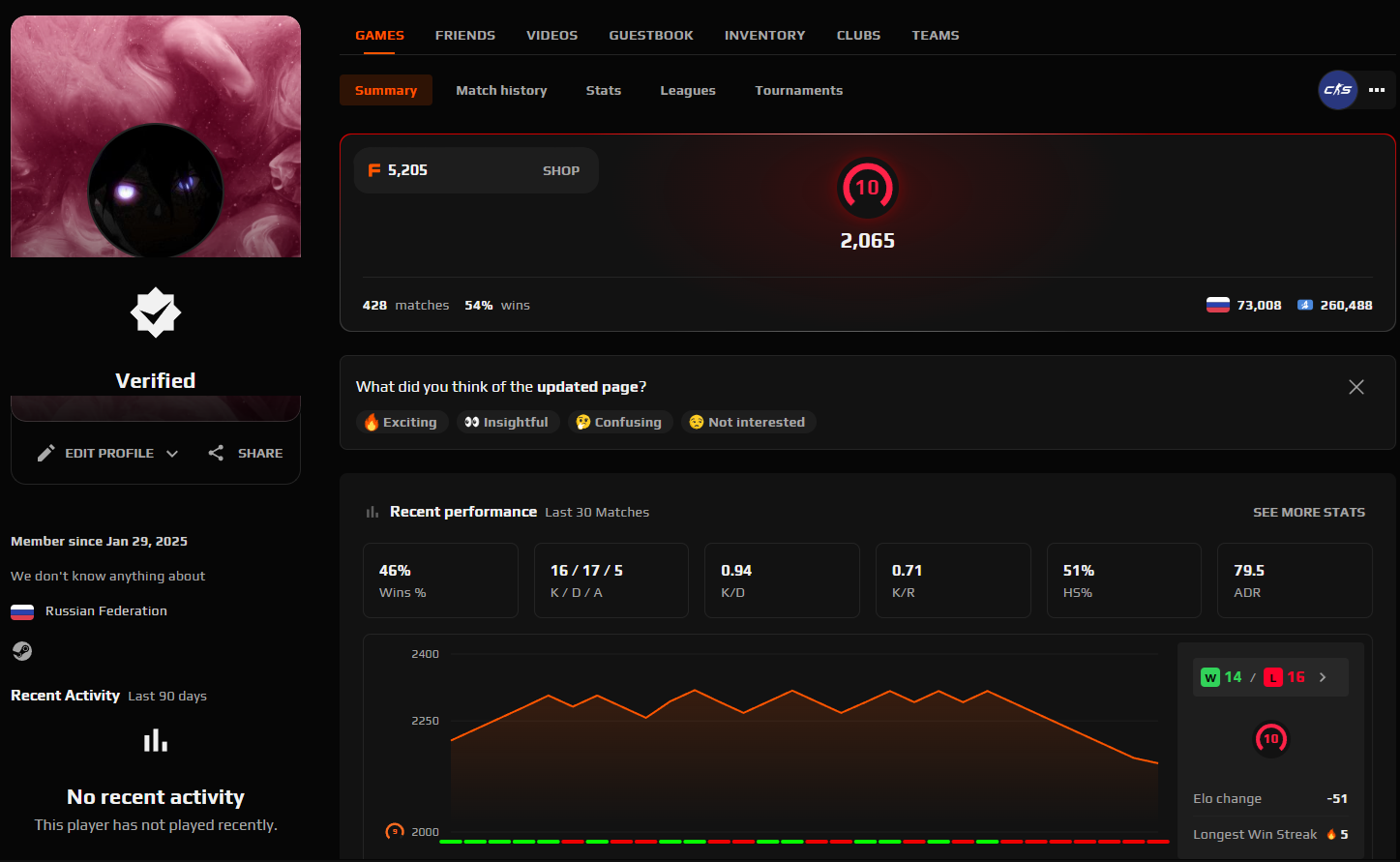This screenshot has height=862, width=1400.
Task: Select the Exciting feedback reaction
Action: [402, 422]
